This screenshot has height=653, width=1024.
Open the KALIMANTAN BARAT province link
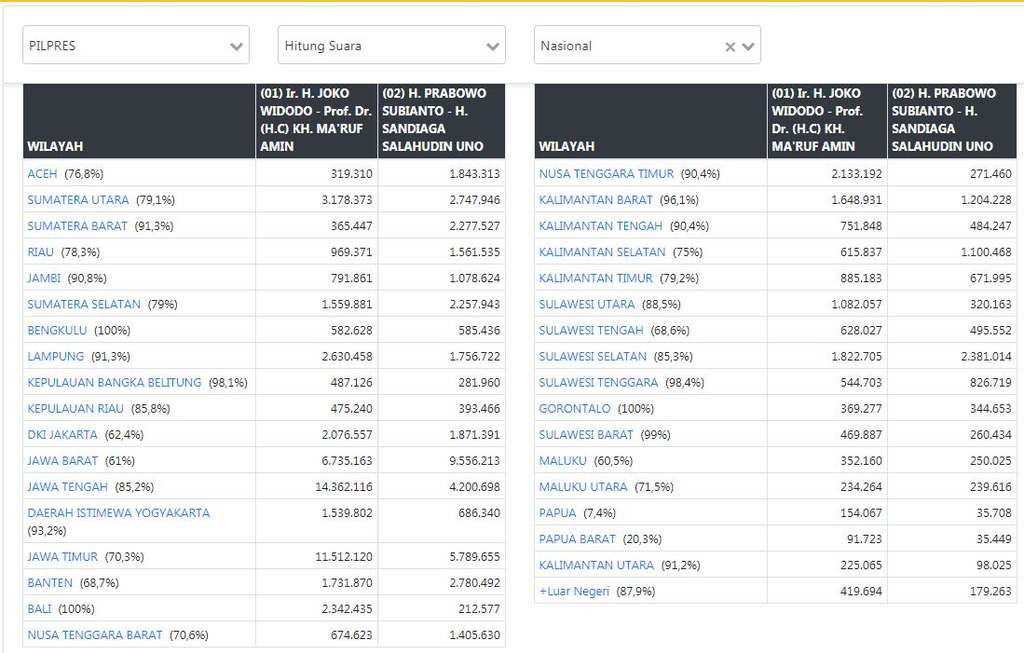click(x=596, y=200)
